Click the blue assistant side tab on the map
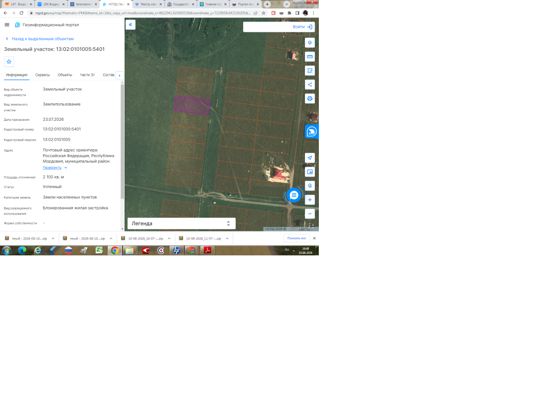560x417 pixels. pyautogui.click(x=311, y=131)
